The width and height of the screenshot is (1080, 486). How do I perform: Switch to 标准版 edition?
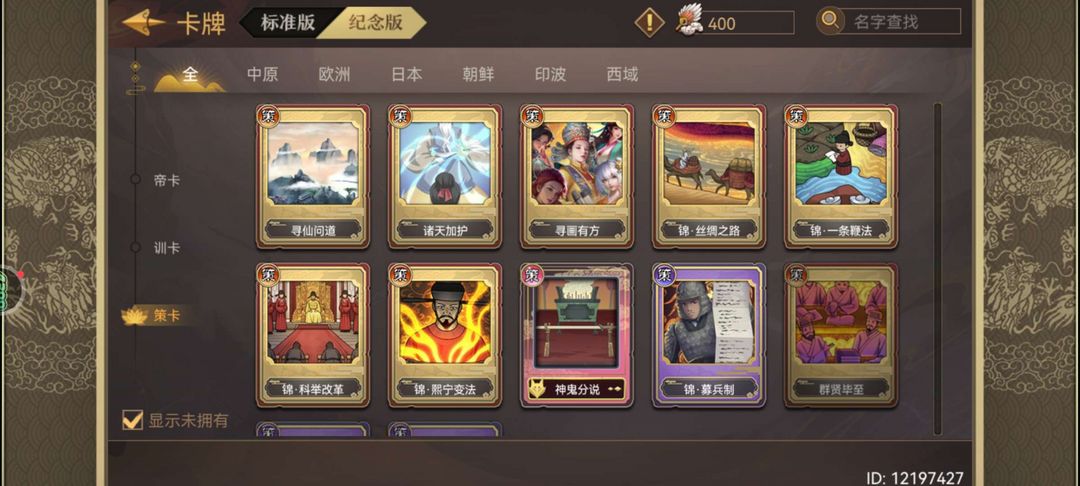[x=288, y=22]
